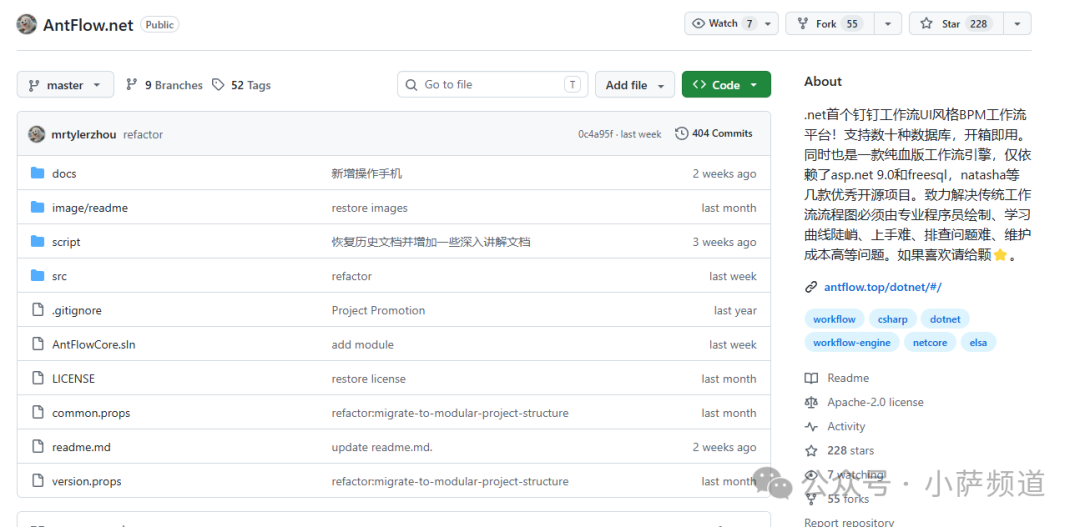Open the 'update readme.md.' commit message

point(382,447)
